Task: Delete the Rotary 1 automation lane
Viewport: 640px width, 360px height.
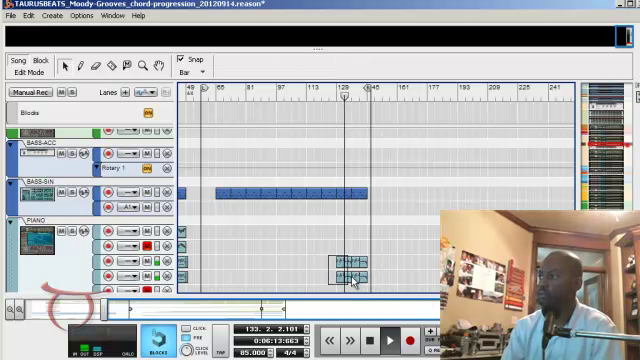Action: (x=167, y=168)
